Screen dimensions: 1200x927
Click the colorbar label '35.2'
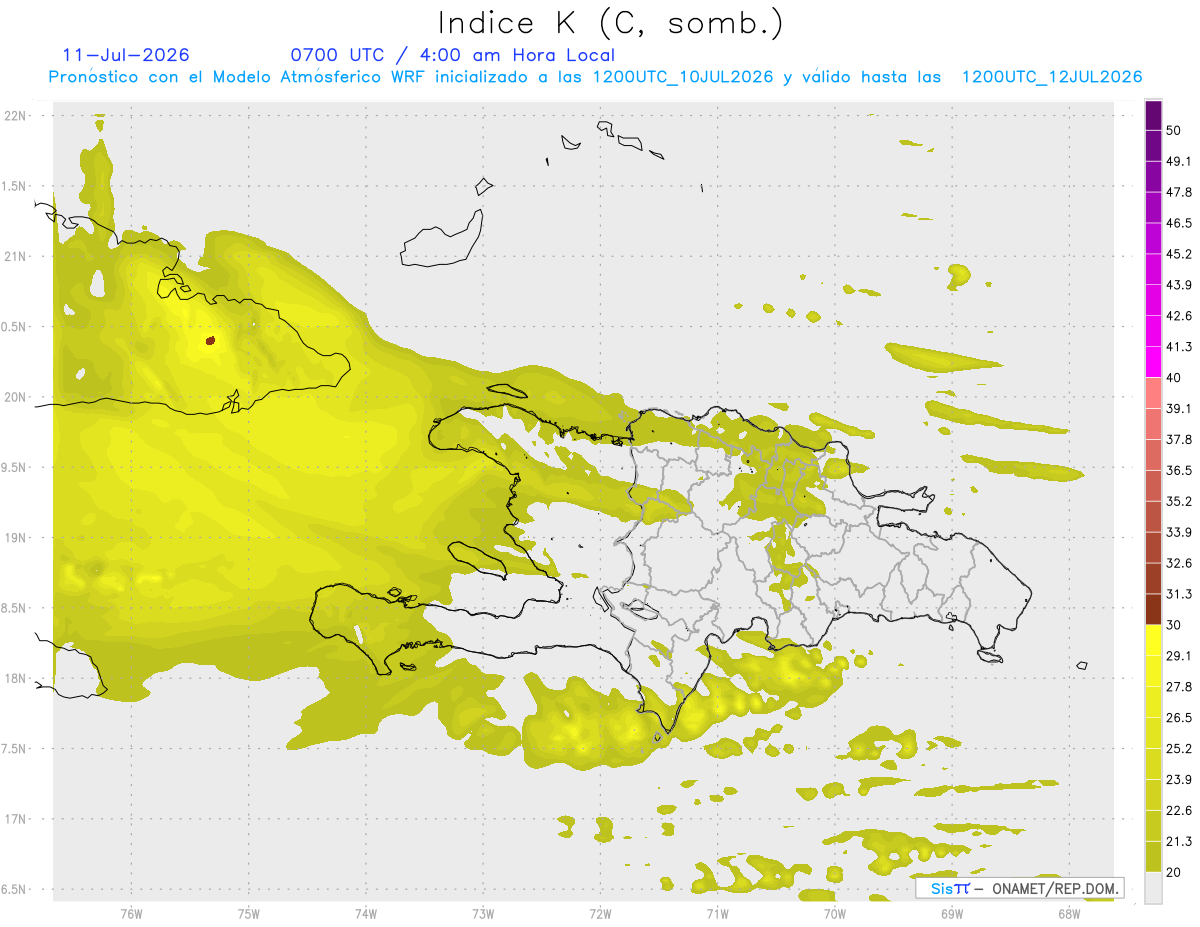click(x=1179, y=501)
